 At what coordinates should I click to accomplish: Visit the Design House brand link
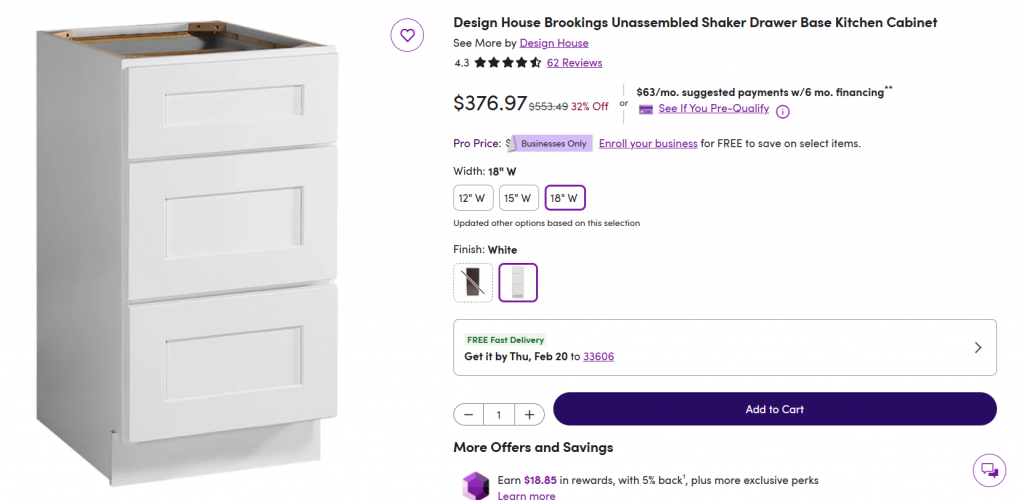[x=554, y=43]
